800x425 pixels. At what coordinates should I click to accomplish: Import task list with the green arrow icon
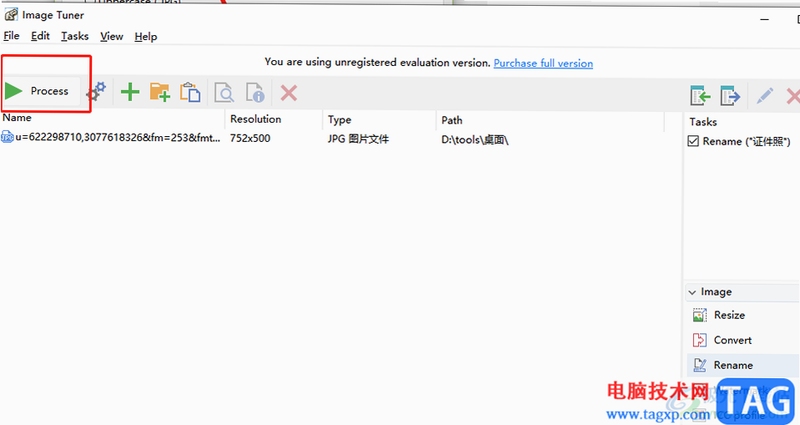(700, 95)
